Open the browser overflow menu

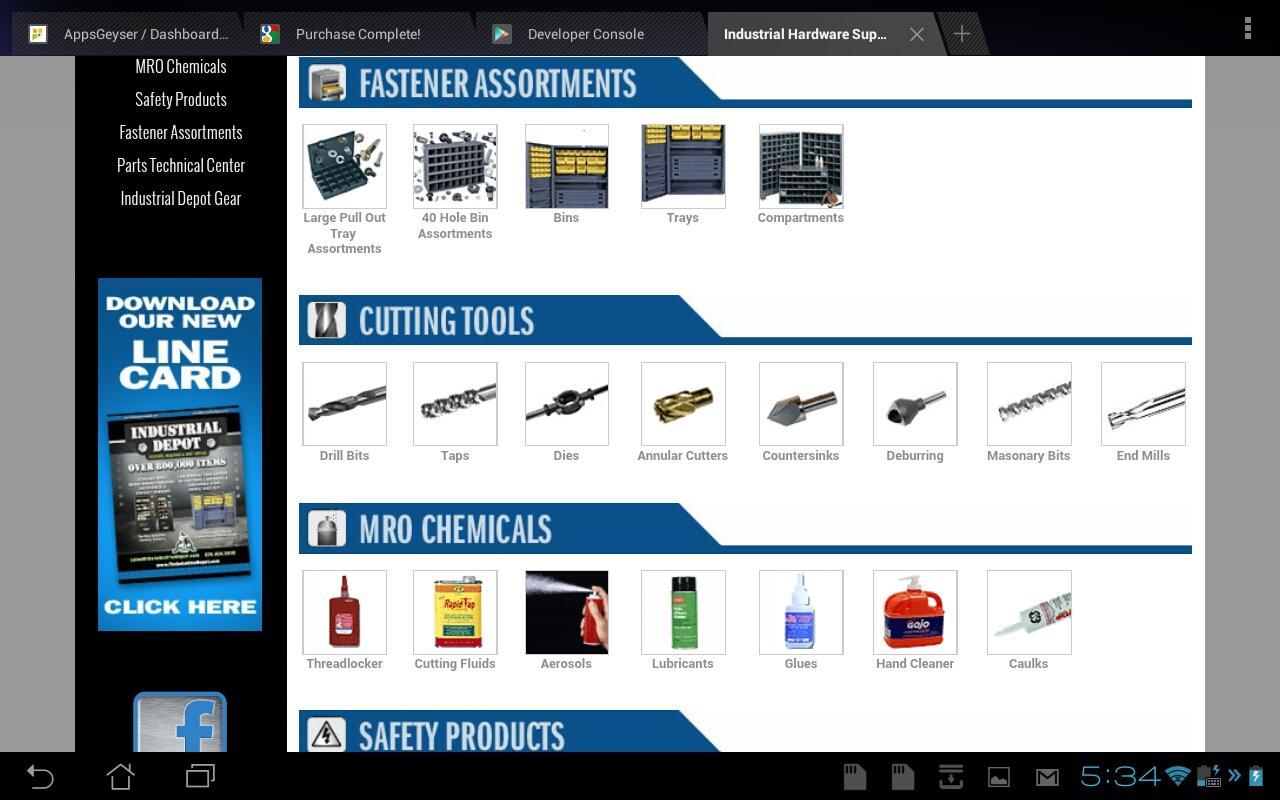1247,29
